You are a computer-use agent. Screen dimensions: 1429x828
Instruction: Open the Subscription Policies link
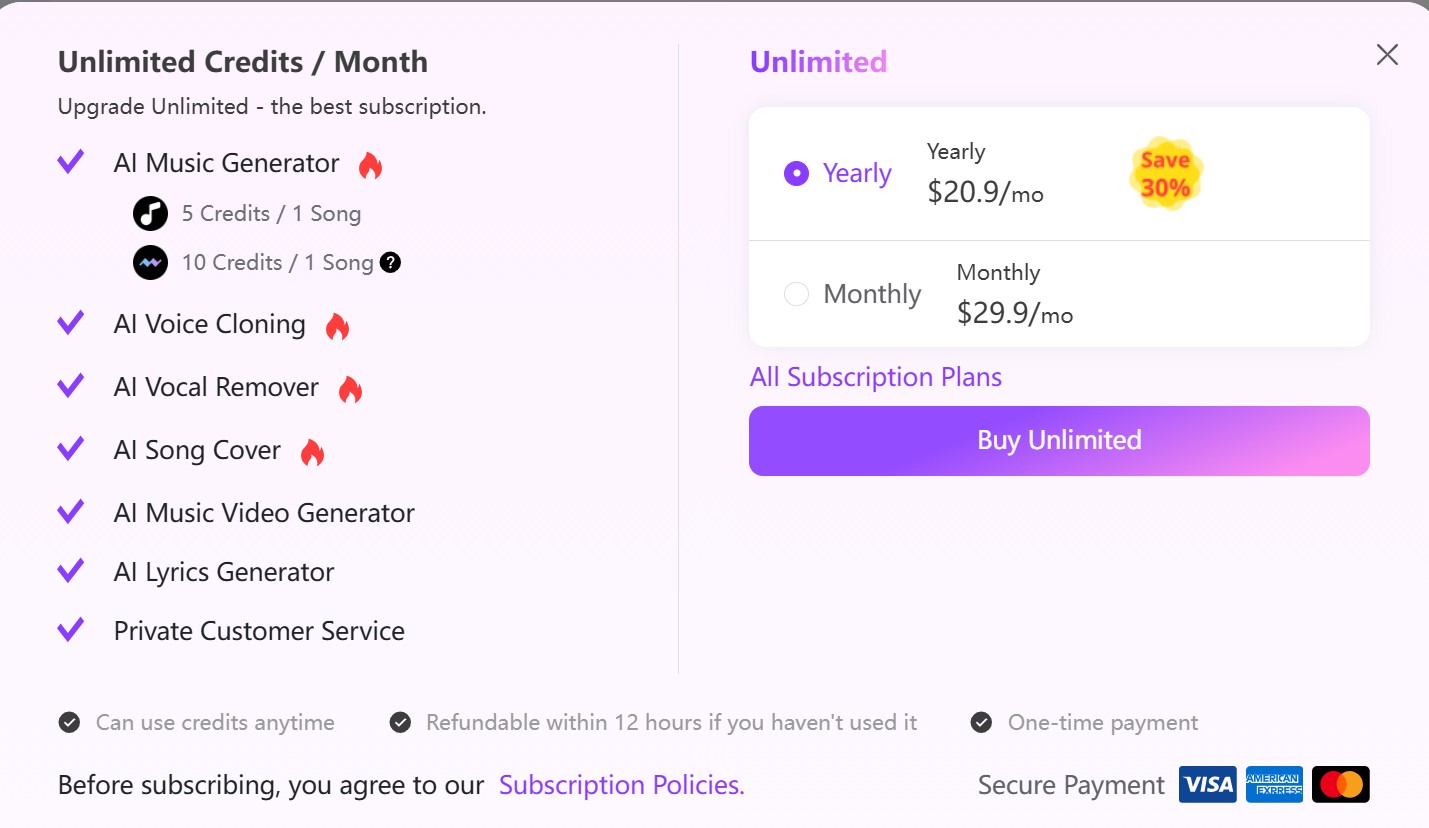[622, 785]
